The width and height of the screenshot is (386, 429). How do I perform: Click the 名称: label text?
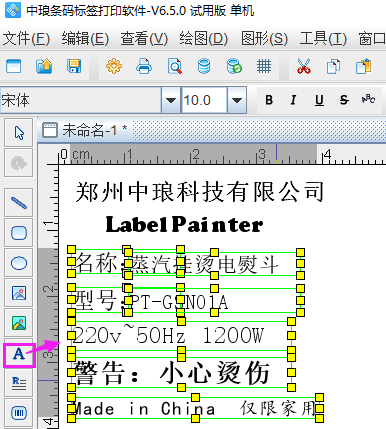102,263
